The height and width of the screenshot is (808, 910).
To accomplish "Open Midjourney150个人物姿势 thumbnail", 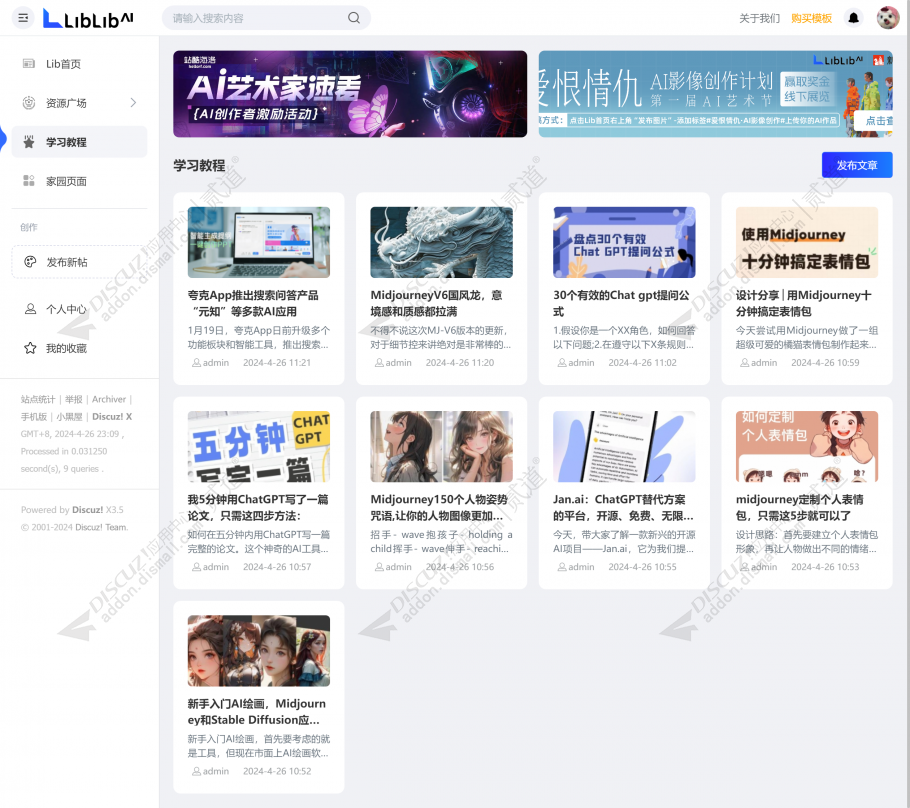I will [441, 446].
